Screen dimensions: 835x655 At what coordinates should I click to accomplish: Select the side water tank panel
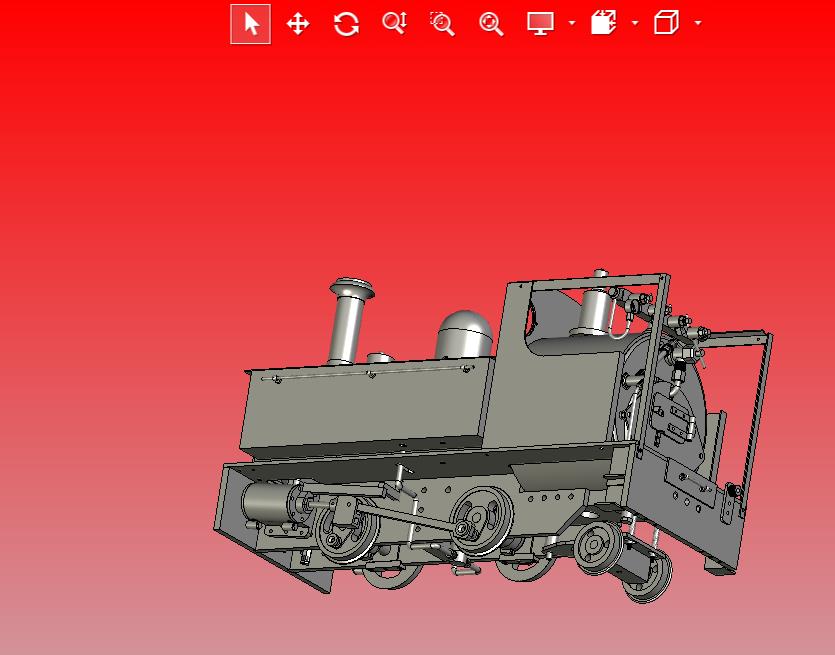click(365, 406)
